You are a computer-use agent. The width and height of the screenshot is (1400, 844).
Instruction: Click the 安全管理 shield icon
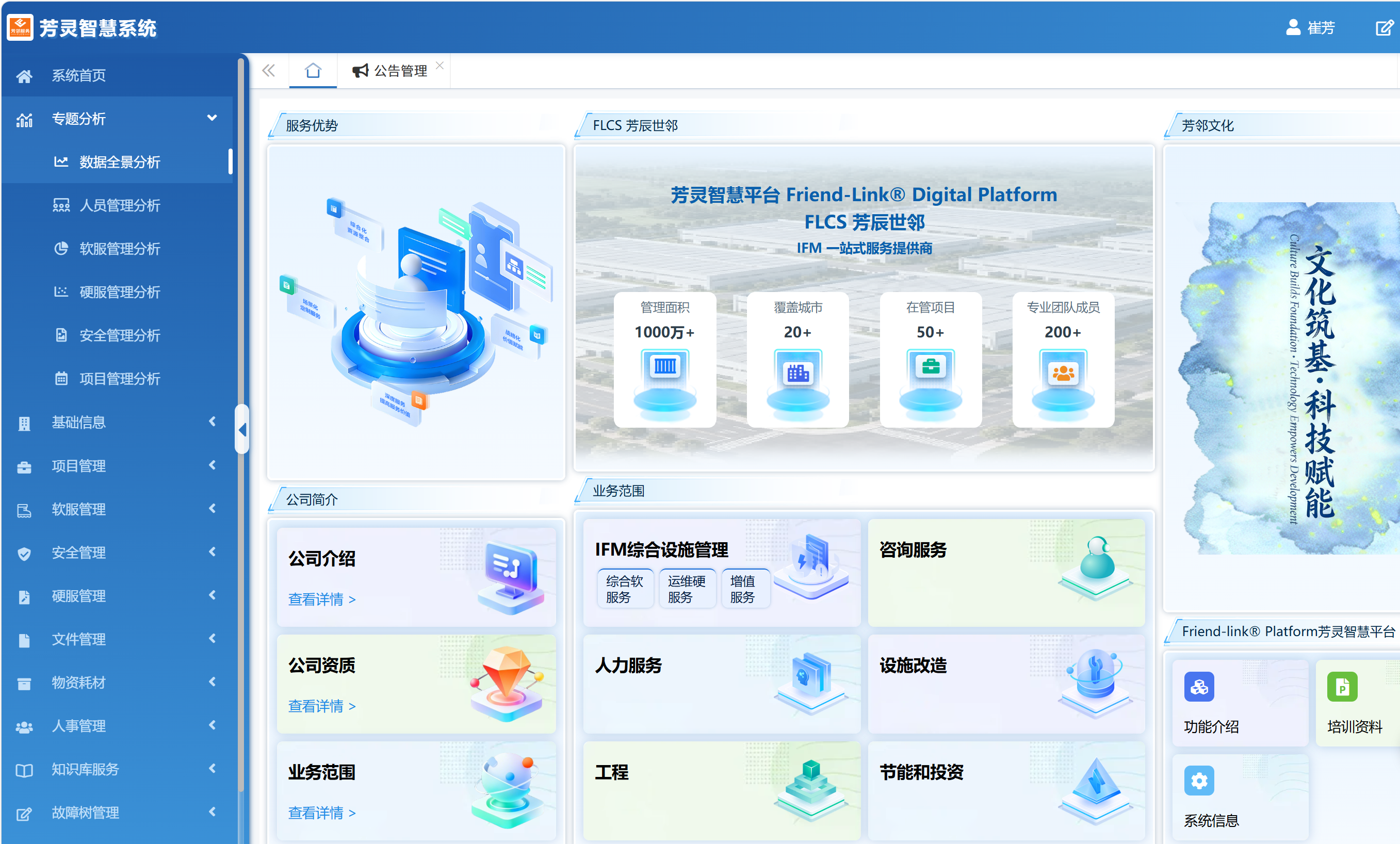click(x=24, y=554)
